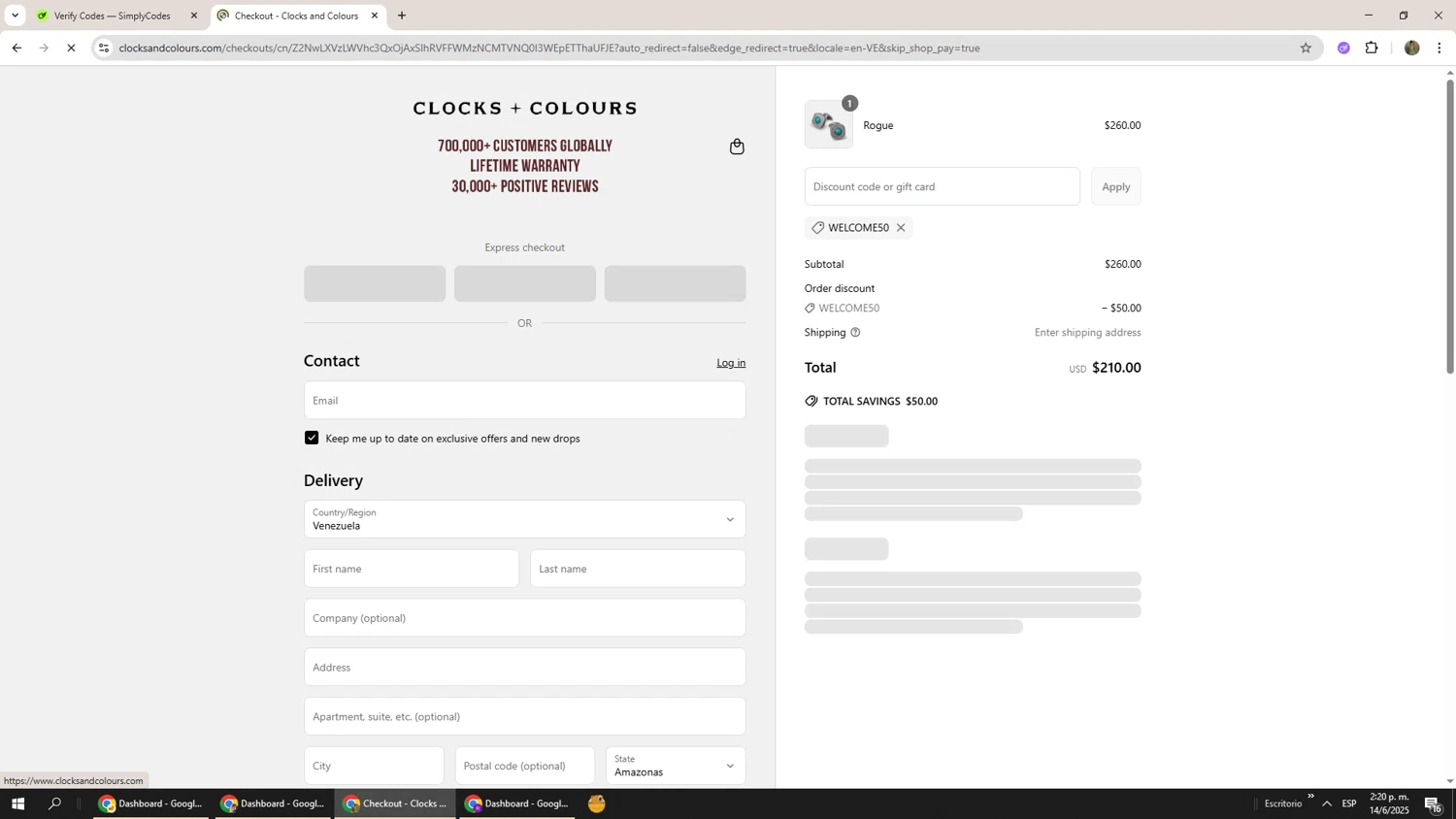Open a new browser tab
This screenshot has height=819, width=1456.
(x=402, y=16)
